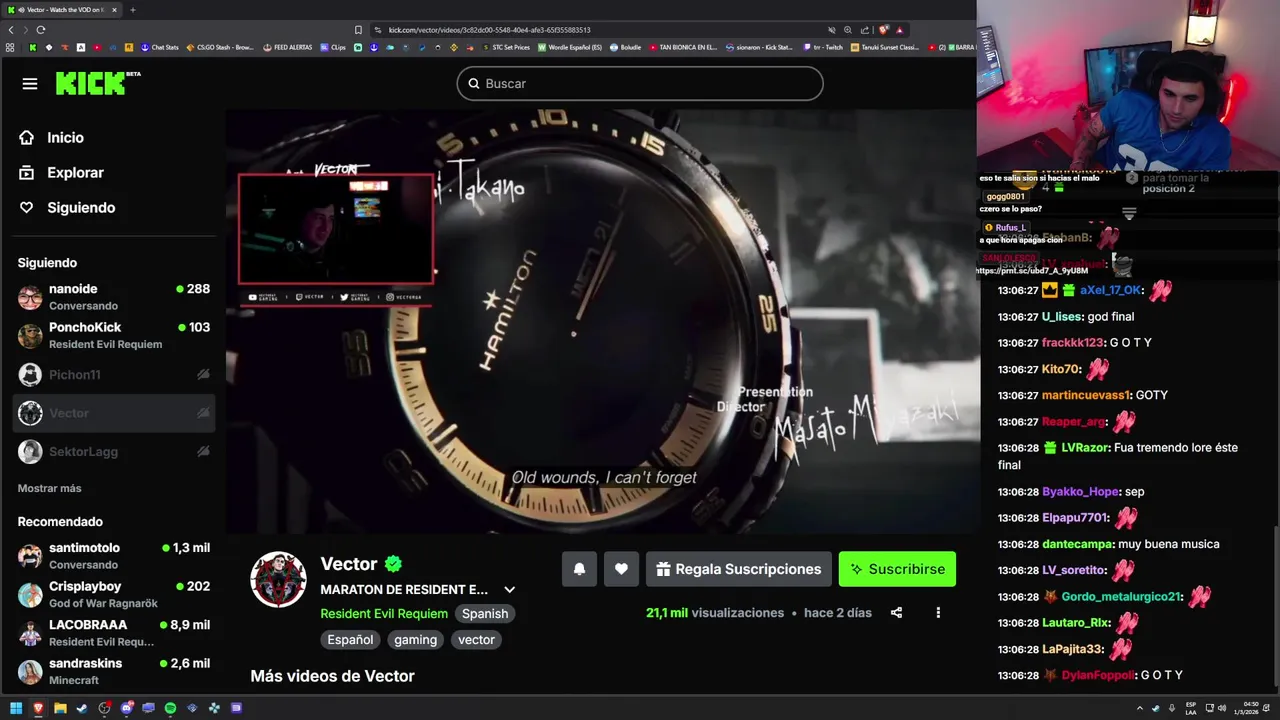The image size is (1280, 720).
Task: Open Discord from taskbar
Action: pyautogui.click(x=127, y=708)
